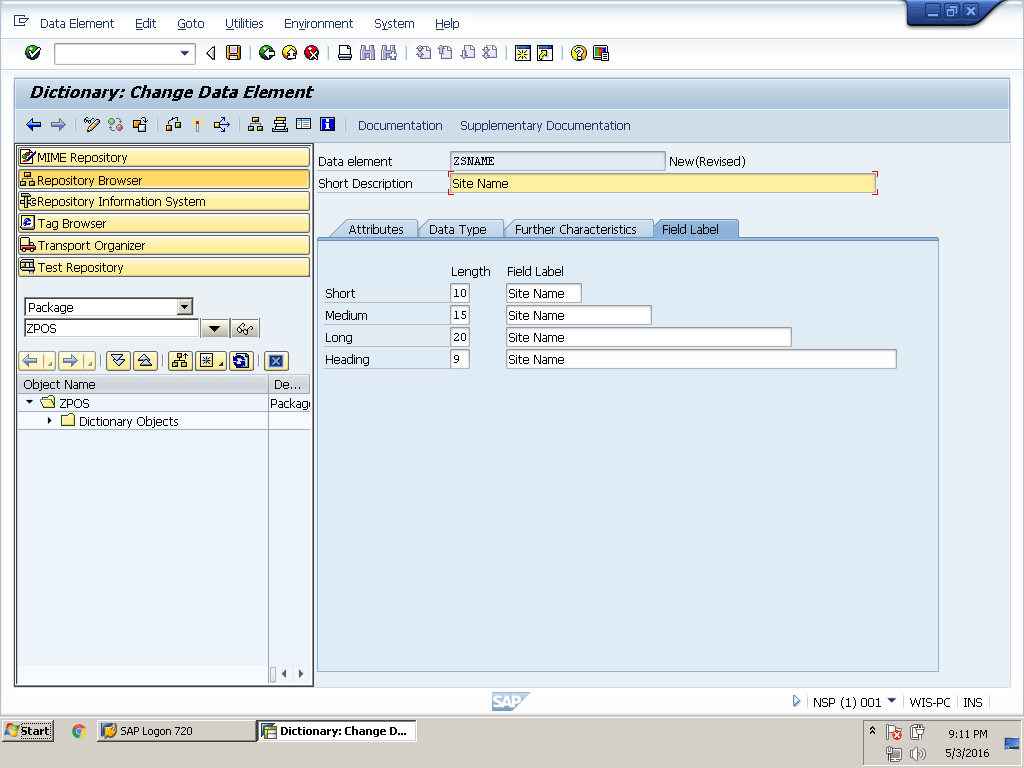Open the command field dropdown arrow
The width and height of the screenshot is (1024, 768).
point(185,53)
